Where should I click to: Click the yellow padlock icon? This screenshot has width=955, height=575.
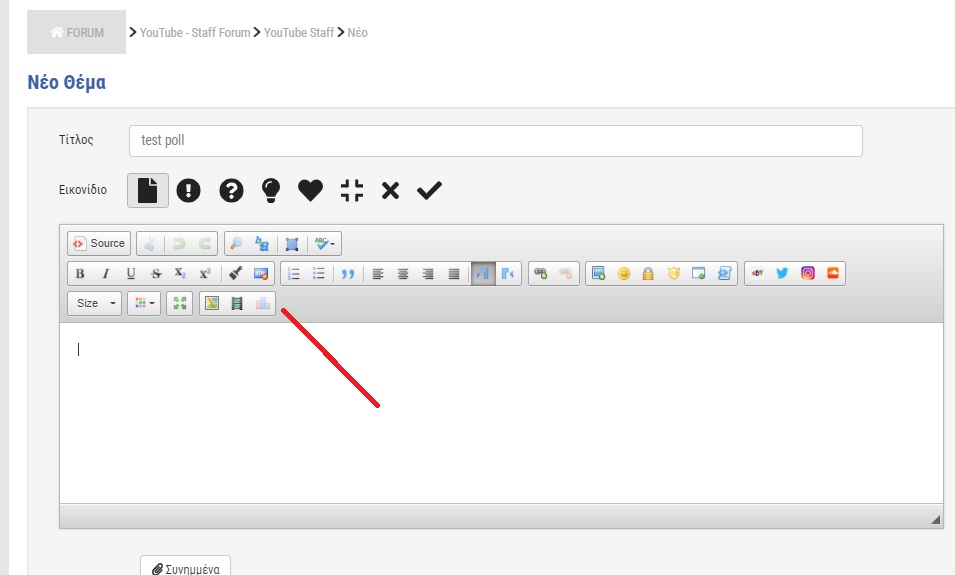pos(648,273)
